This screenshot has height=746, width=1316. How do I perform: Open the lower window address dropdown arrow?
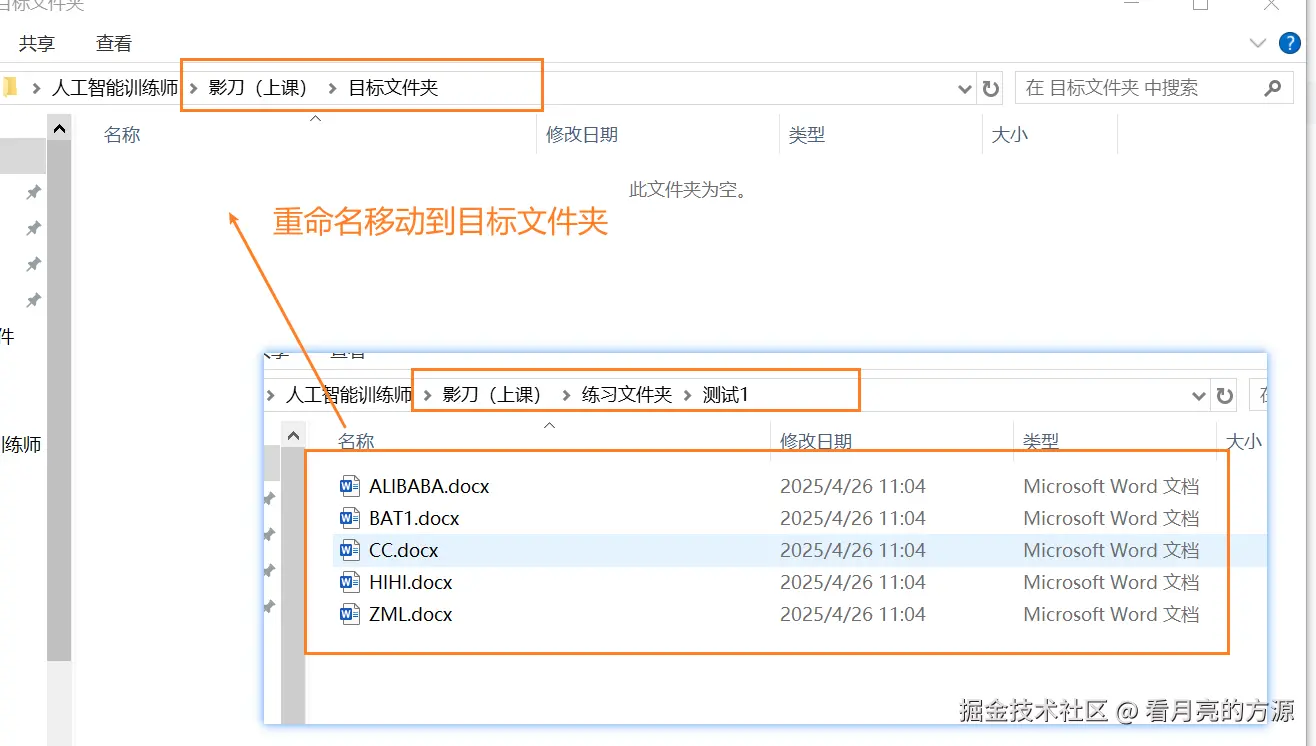(x=1198, y=396)
